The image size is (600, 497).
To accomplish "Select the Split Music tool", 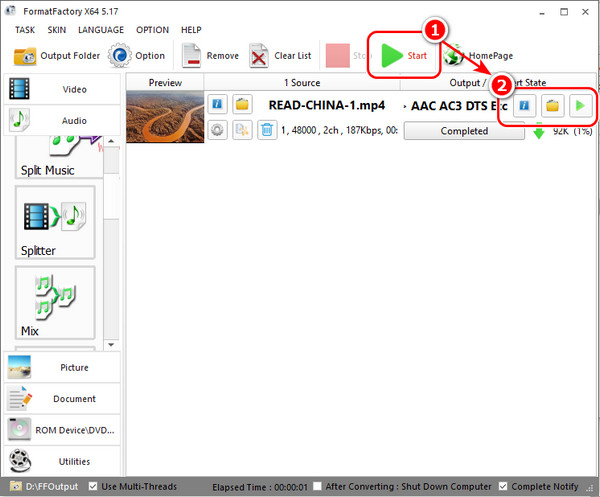I will [59, 157].
